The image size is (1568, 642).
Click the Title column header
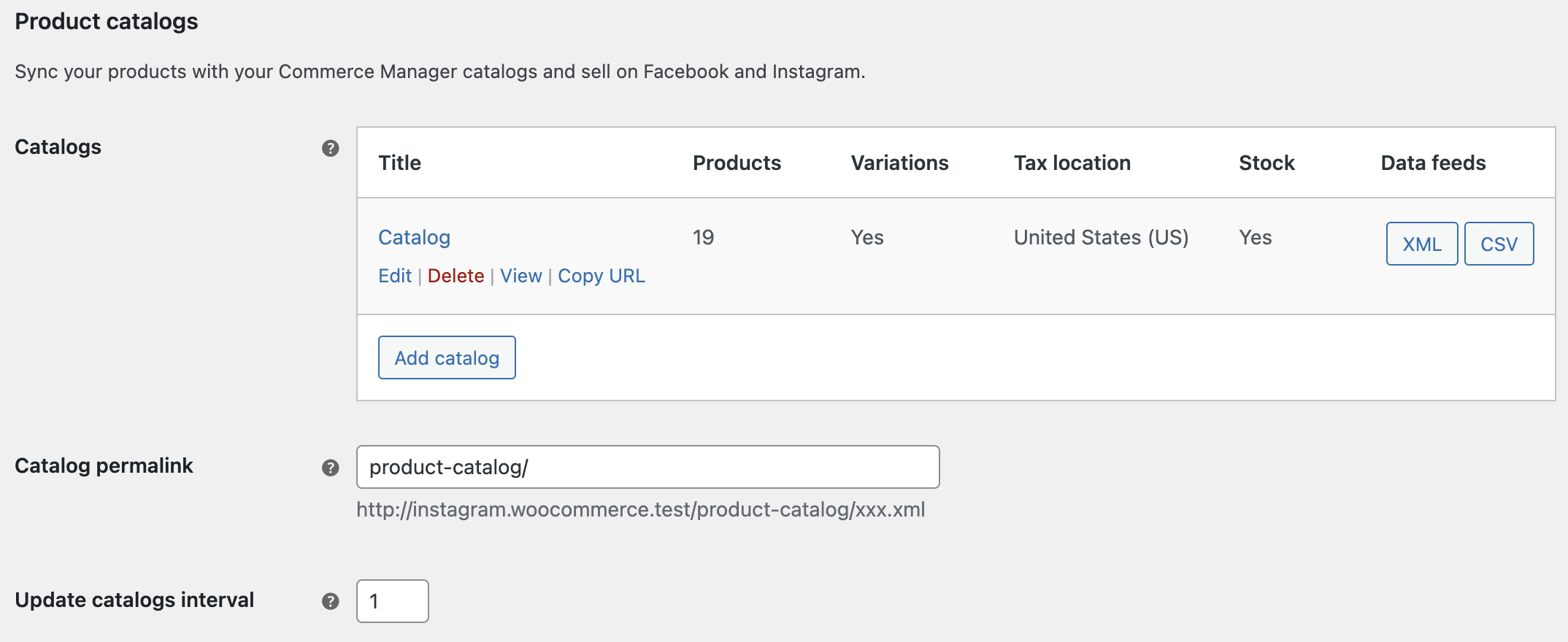[399, 163]
